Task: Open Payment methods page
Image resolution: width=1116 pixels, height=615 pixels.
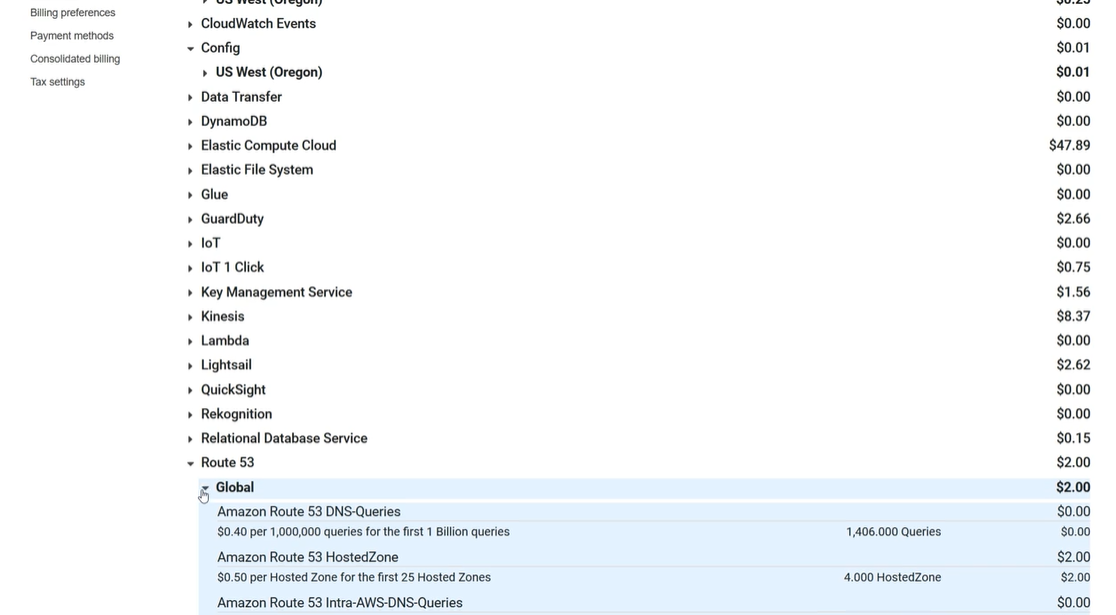Action: [x=72, y=36]
